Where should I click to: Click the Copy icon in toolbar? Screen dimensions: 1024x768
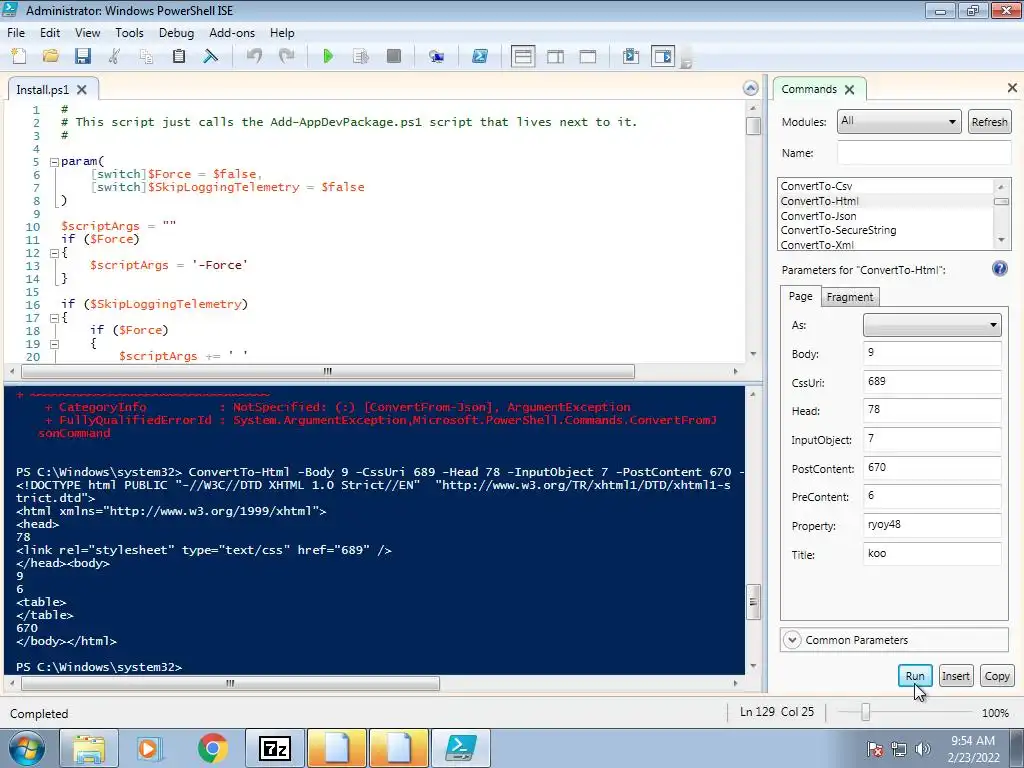(146, 56)
